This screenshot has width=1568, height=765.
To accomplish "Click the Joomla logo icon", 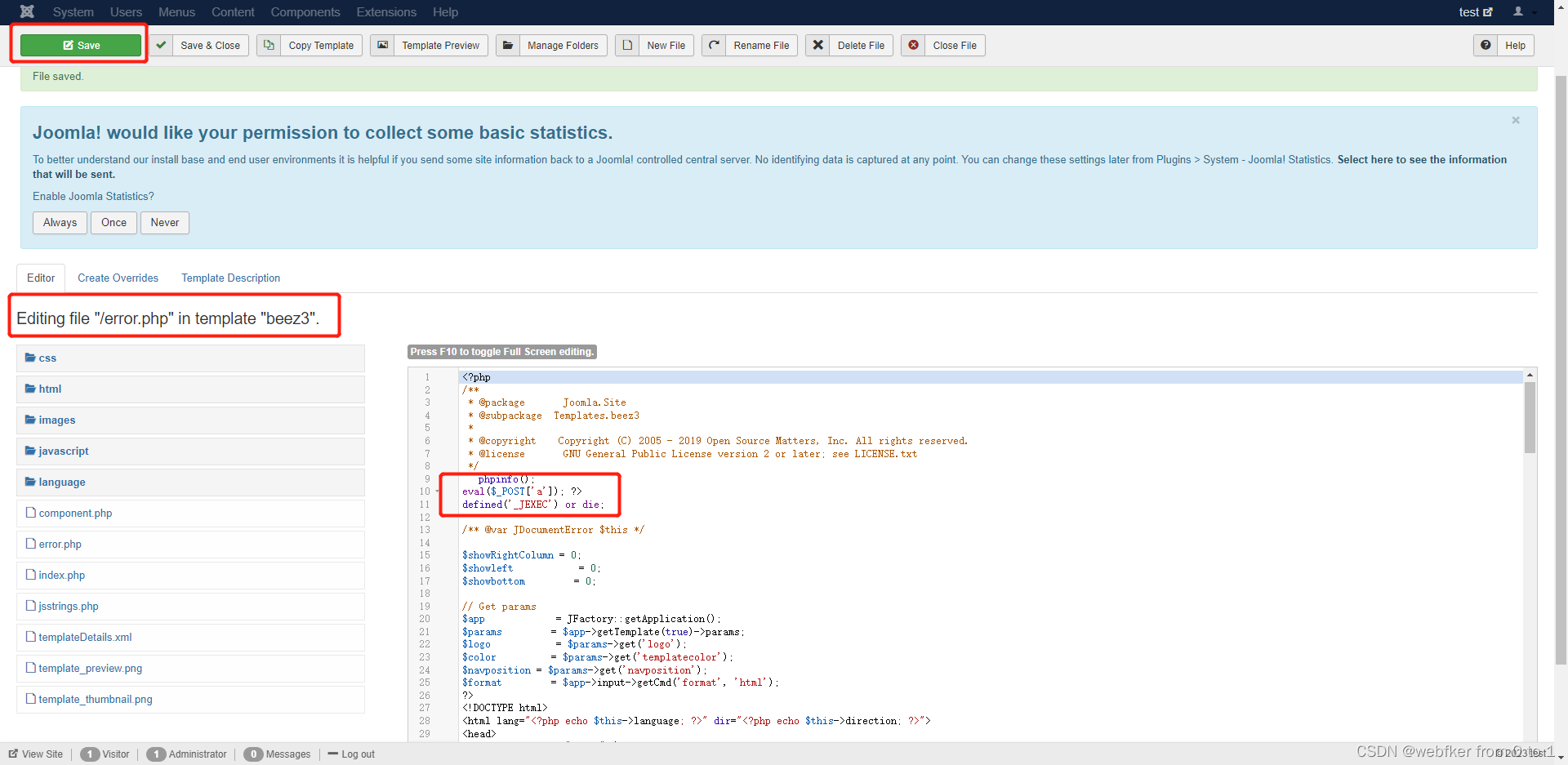I will click(x=27, y=11).
